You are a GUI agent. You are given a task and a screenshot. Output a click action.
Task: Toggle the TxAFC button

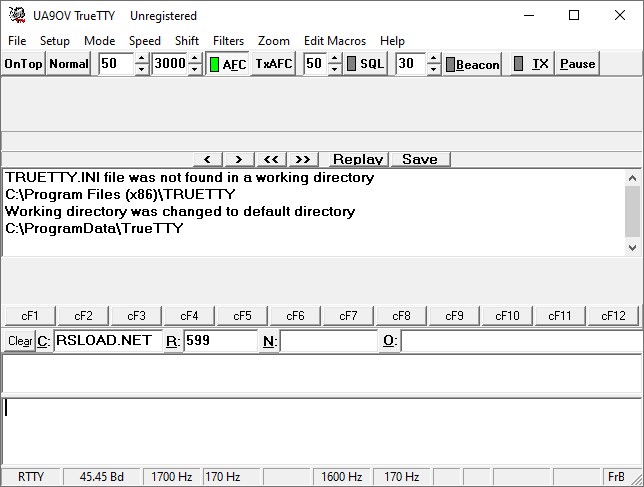(x=274, y=64)
